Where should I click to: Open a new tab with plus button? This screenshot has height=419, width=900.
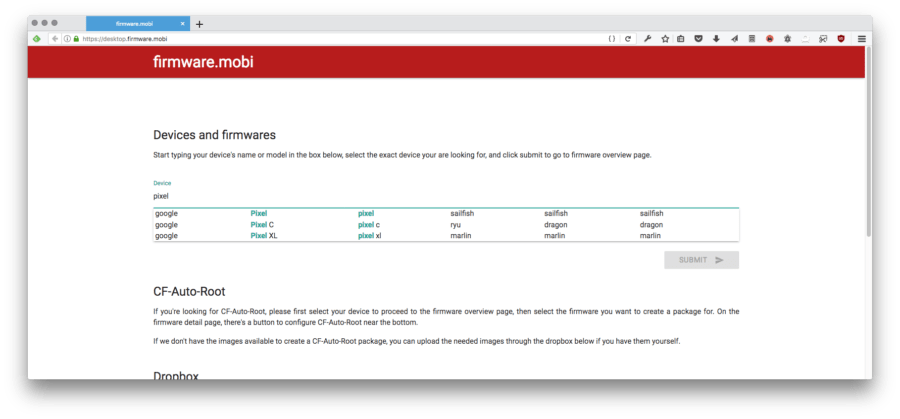pos(199,24)
